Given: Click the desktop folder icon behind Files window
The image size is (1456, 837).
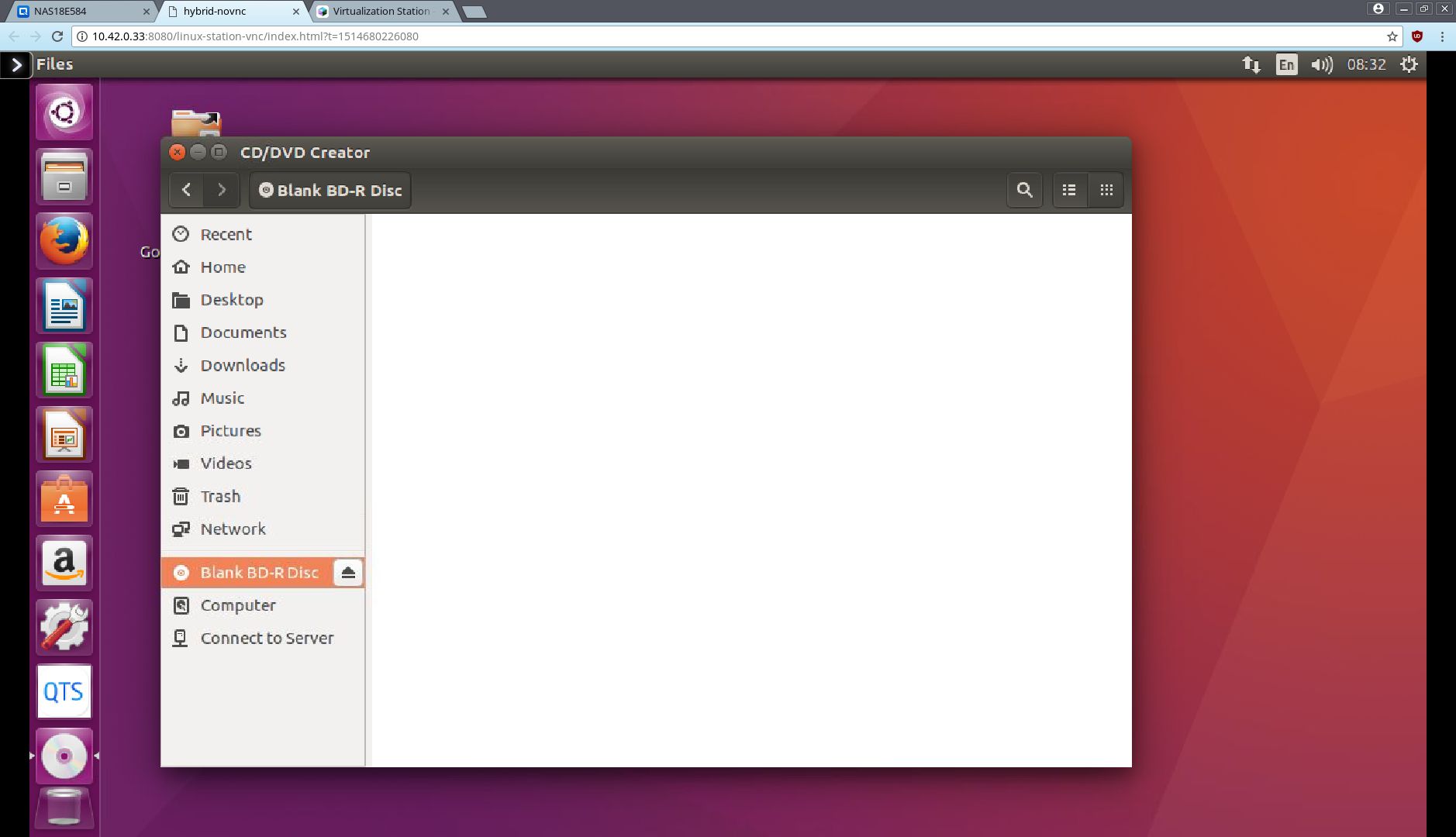Looking at the screenshot, I should pyautogui.click(x=196, y=123).
